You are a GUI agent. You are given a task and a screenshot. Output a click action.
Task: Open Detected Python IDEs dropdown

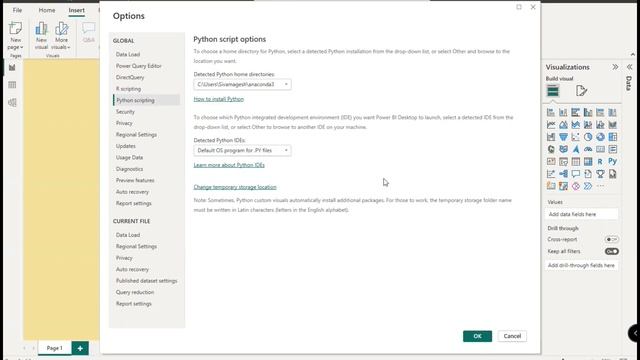[242, 150]
